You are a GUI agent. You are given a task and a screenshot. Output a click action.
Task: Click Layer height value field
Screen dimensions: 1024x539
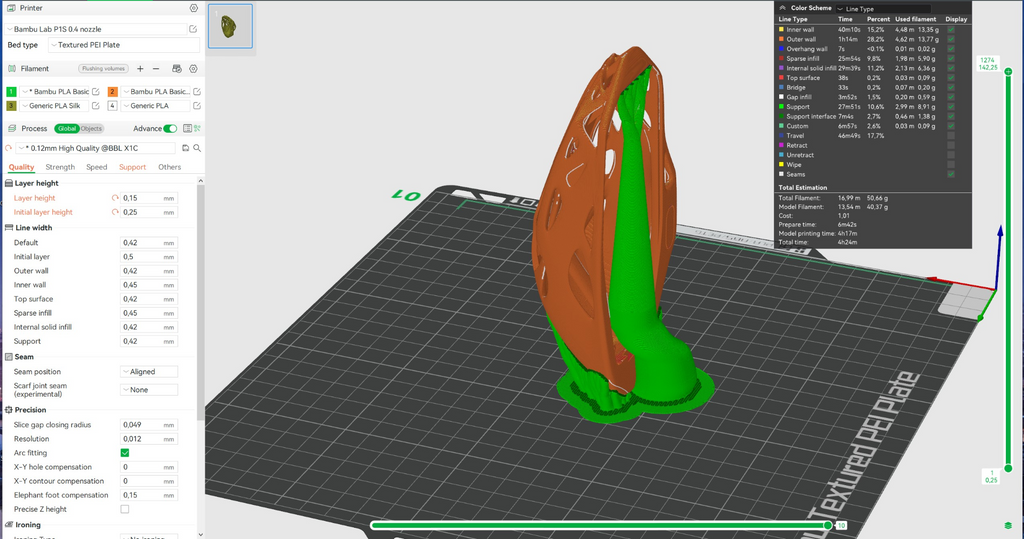point(149,198)
